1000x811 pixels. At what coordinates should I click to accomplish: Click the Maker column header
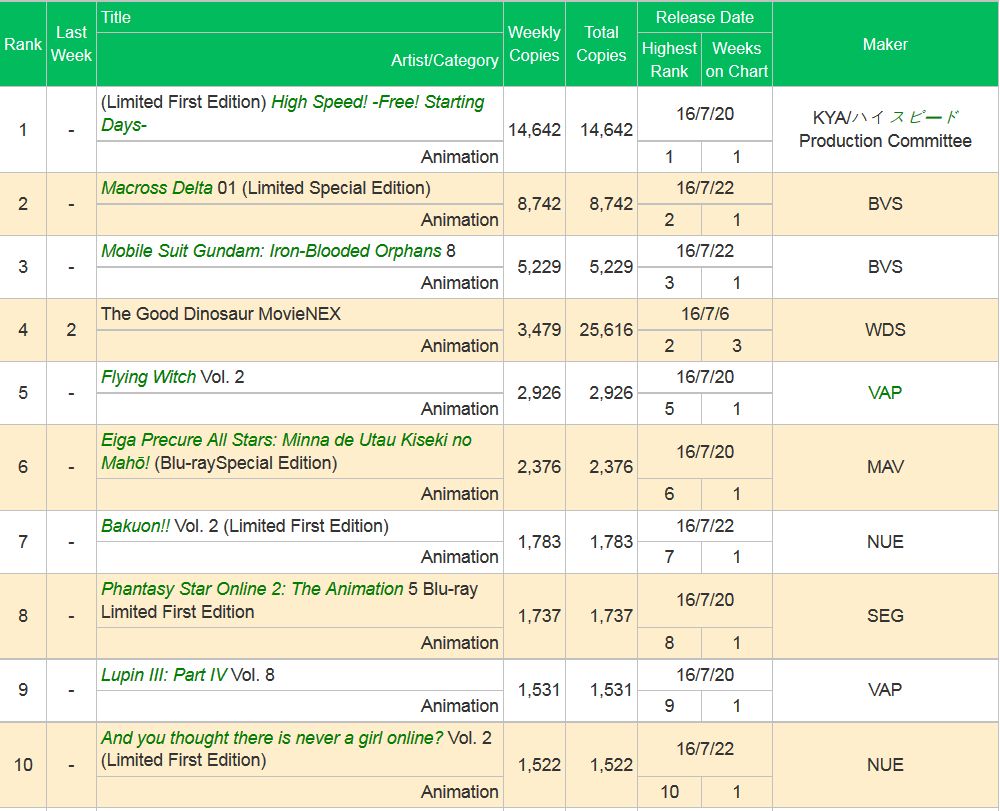point(885,44)
